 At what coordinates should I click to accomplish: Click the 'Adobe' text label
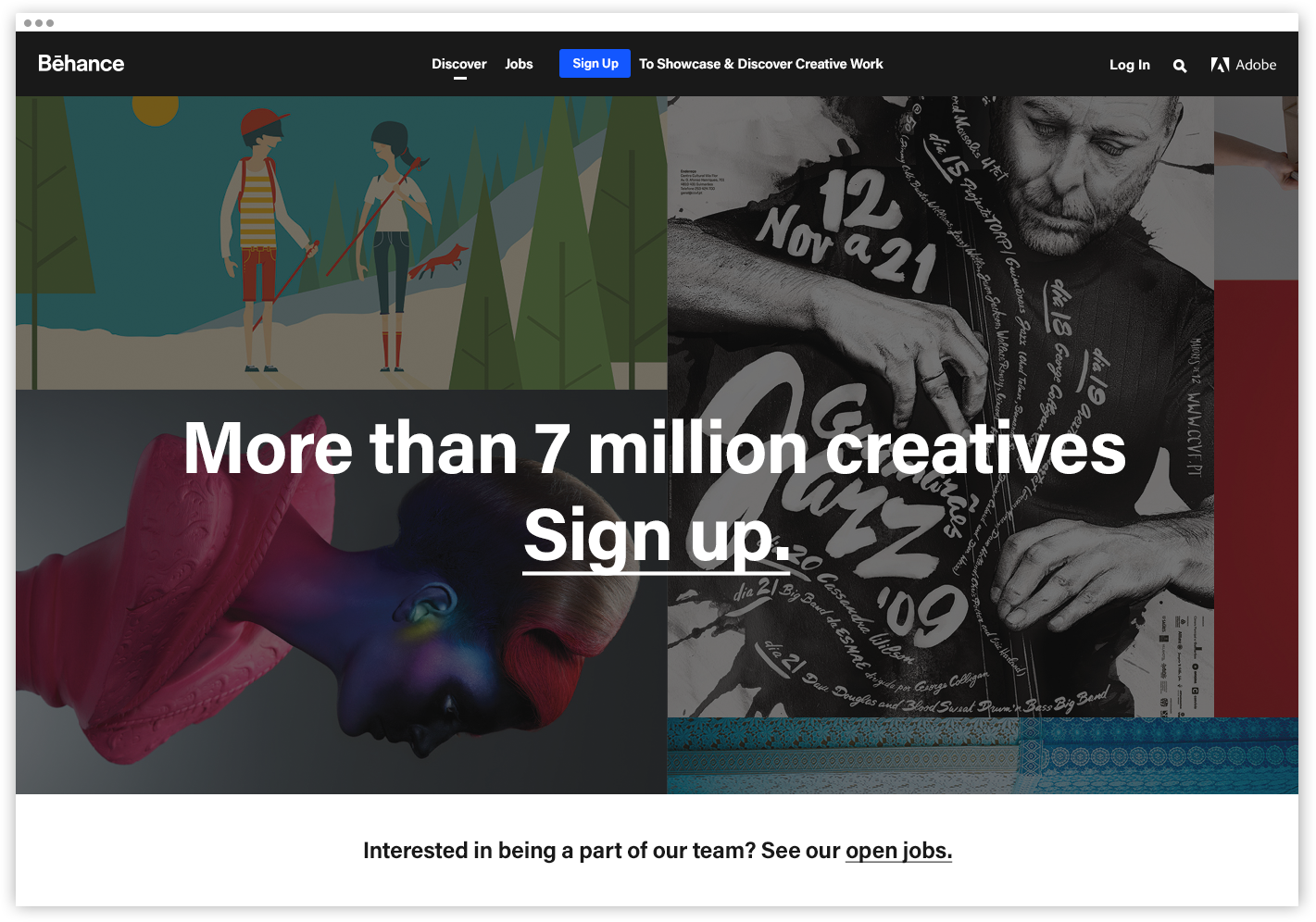click(x=1256, y=65)
